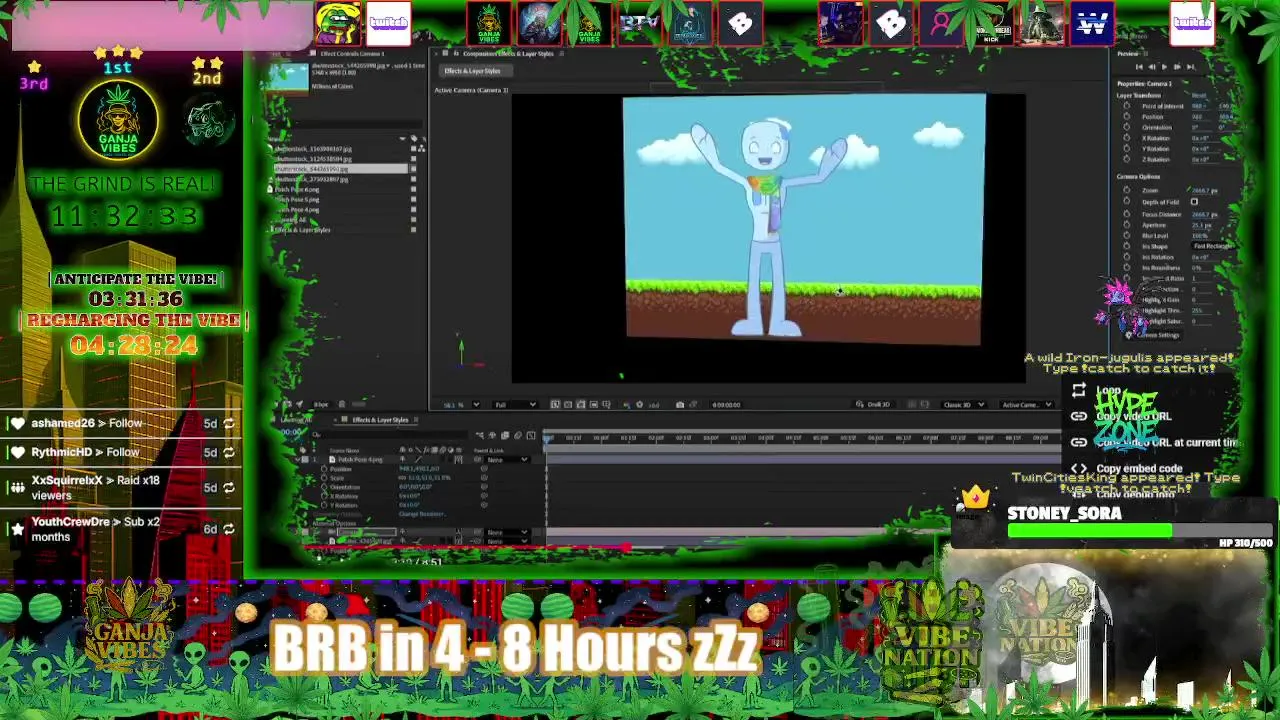Toggle X Rotation stopwatch in timeline
1280x720 pixels.
[x=324, y=496]
